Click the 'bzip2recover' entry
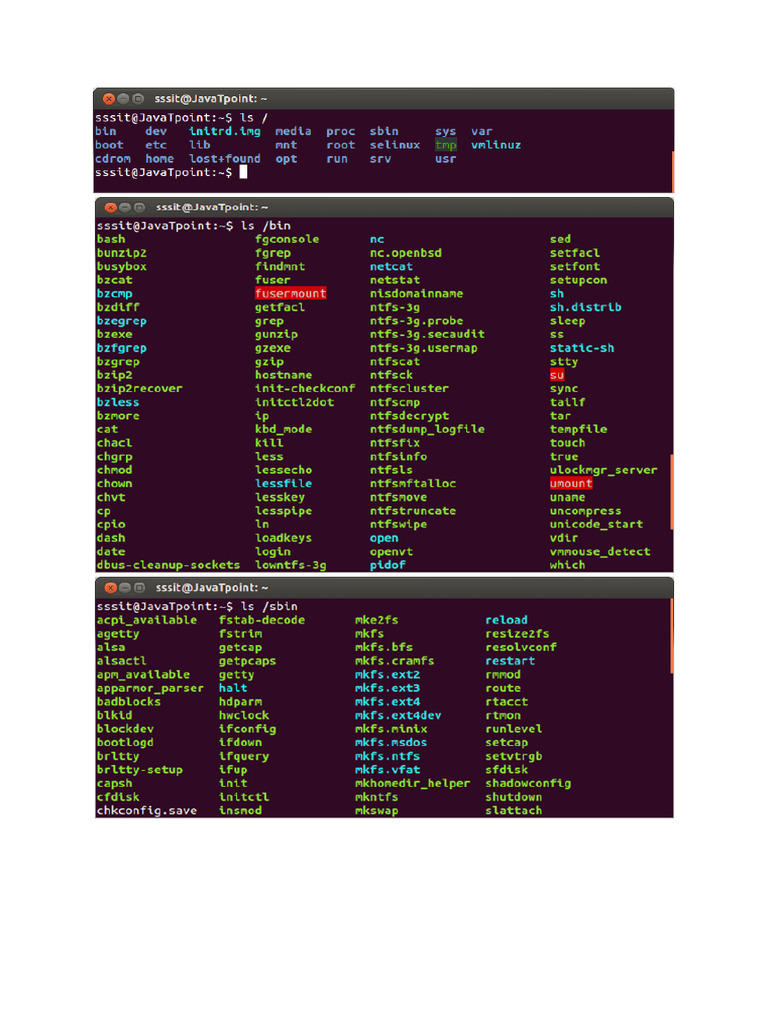This screenshot has width=768, height=1024. [140, 388]
